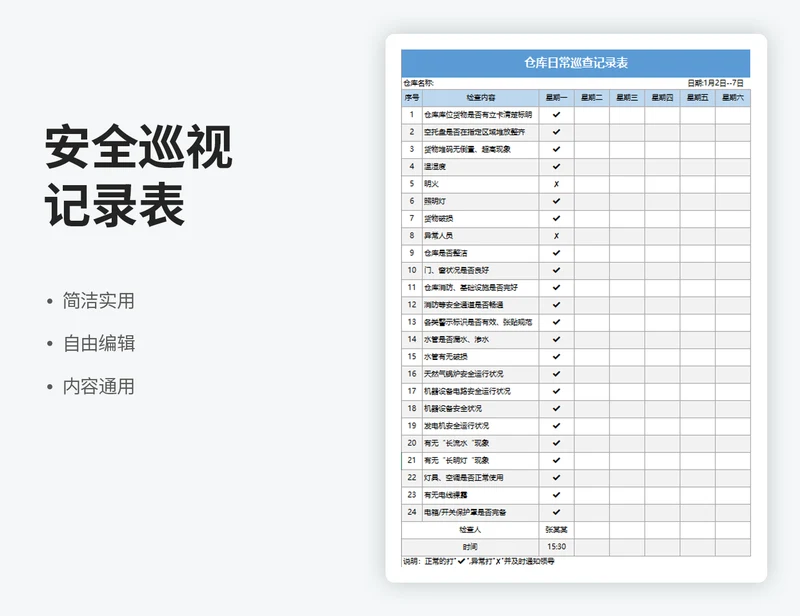Image resolution: width=800 pixels, height=616 pixels.
Task: Click row 11 cell 仓库消防、基础设施是否完好
Action: pyautogui.click(x=481, y=287)
